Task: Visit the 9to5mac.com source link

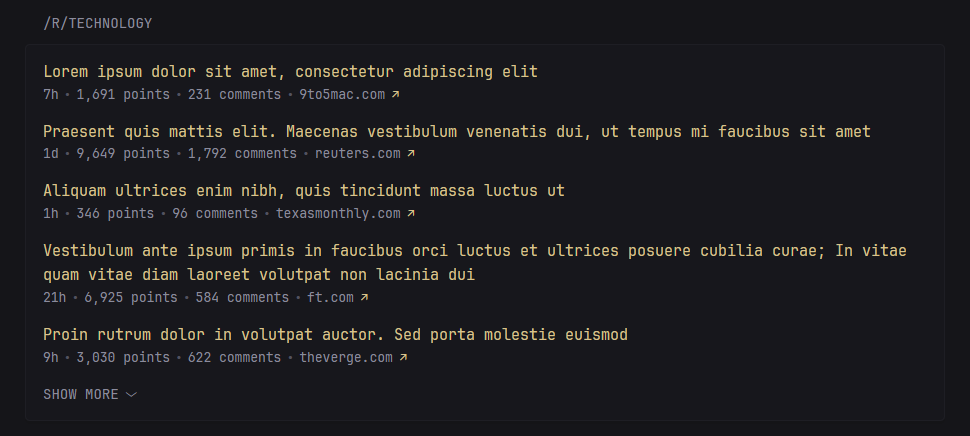Action: pyautogui.click(x=342, y=95)
